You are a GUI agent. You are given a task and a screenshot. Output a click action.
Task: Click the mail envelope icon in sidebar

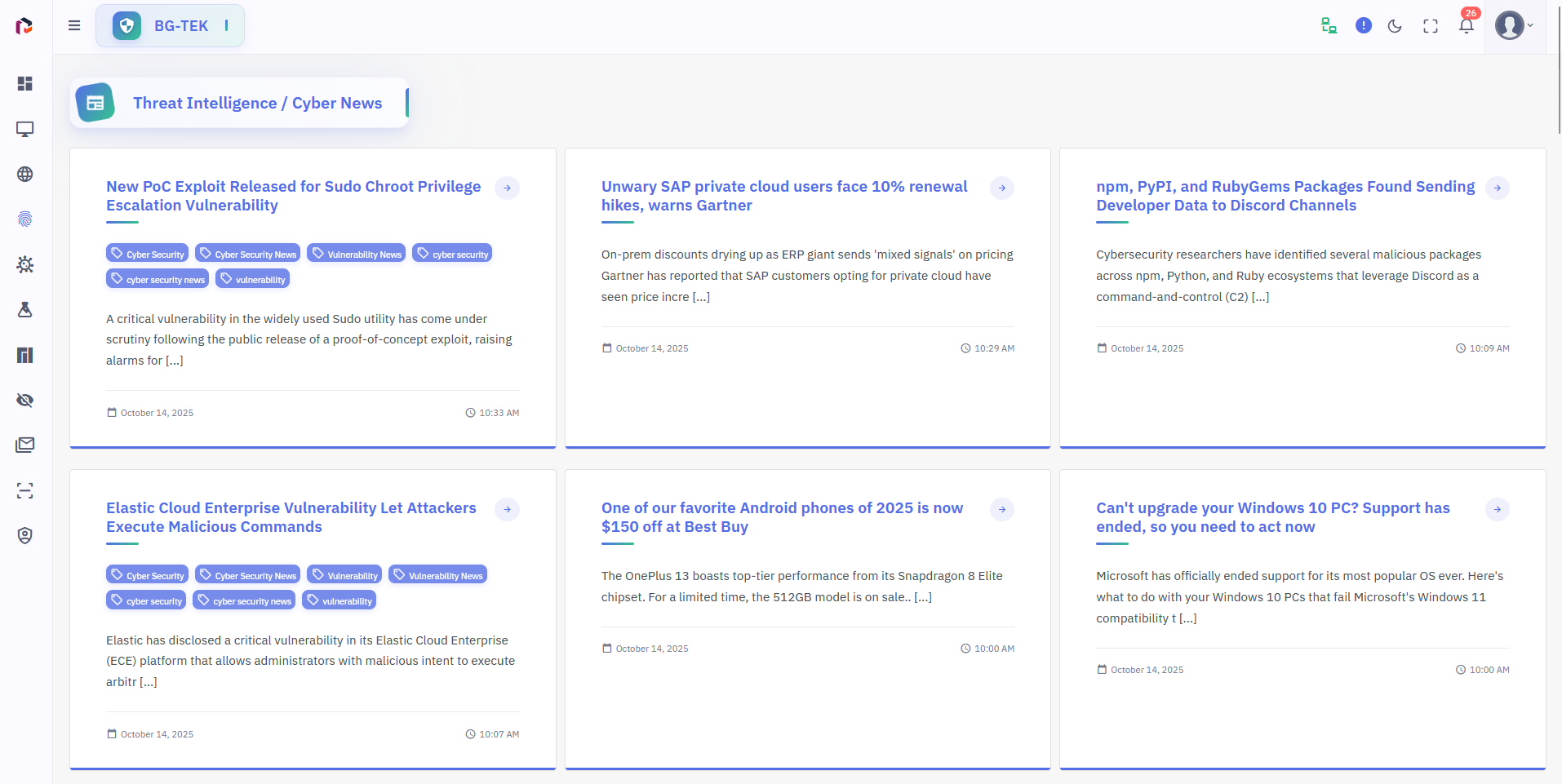tap(25, 445)
